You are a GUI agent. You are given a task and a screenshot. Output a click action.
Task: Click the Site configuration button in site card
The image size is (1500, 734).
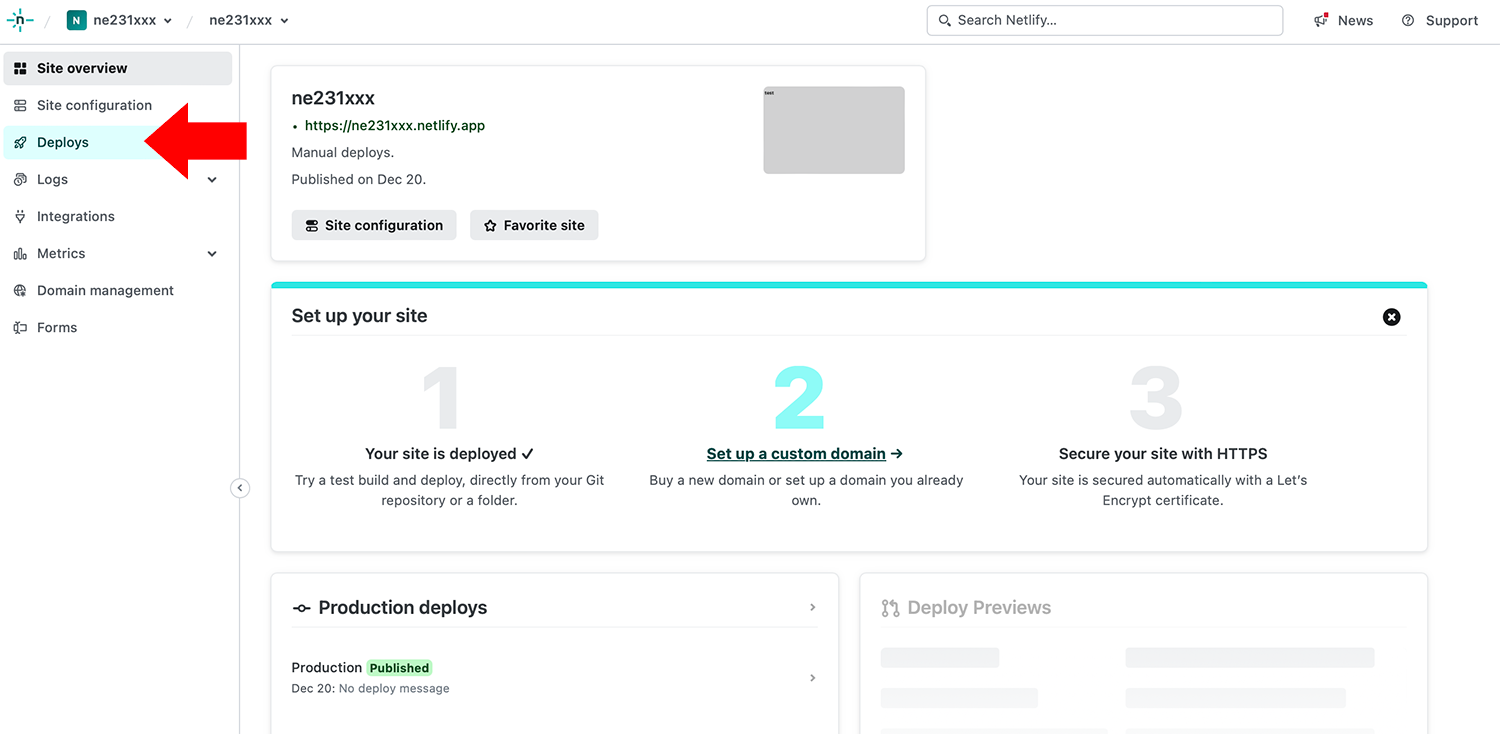[374, 225]
